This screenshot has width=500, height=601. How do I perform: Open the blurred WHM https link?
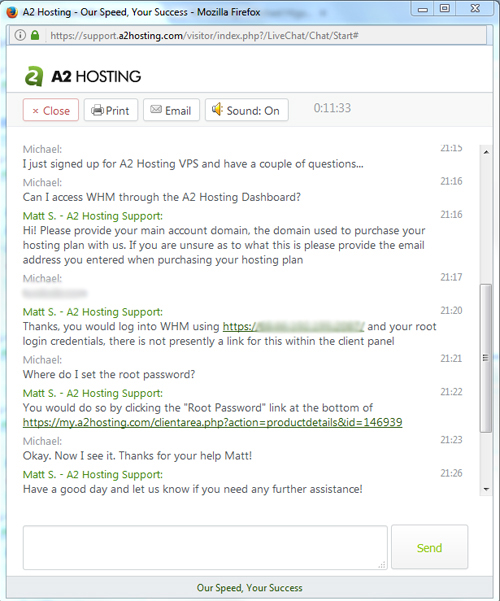[293, 327]
